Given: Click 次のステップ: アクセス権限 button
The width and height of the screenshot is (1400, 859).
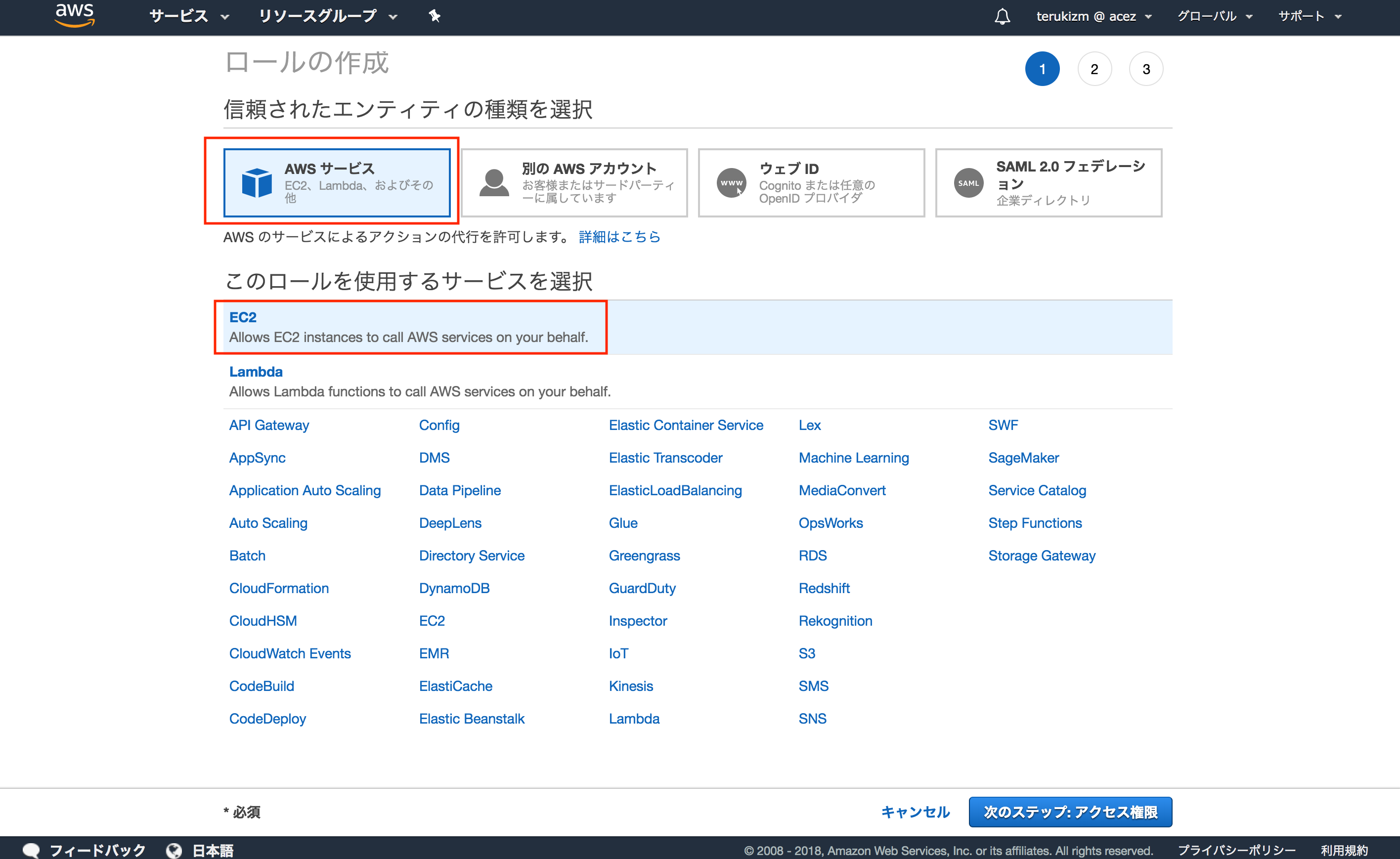Looking at the screenshot, I should [1070, 812].
